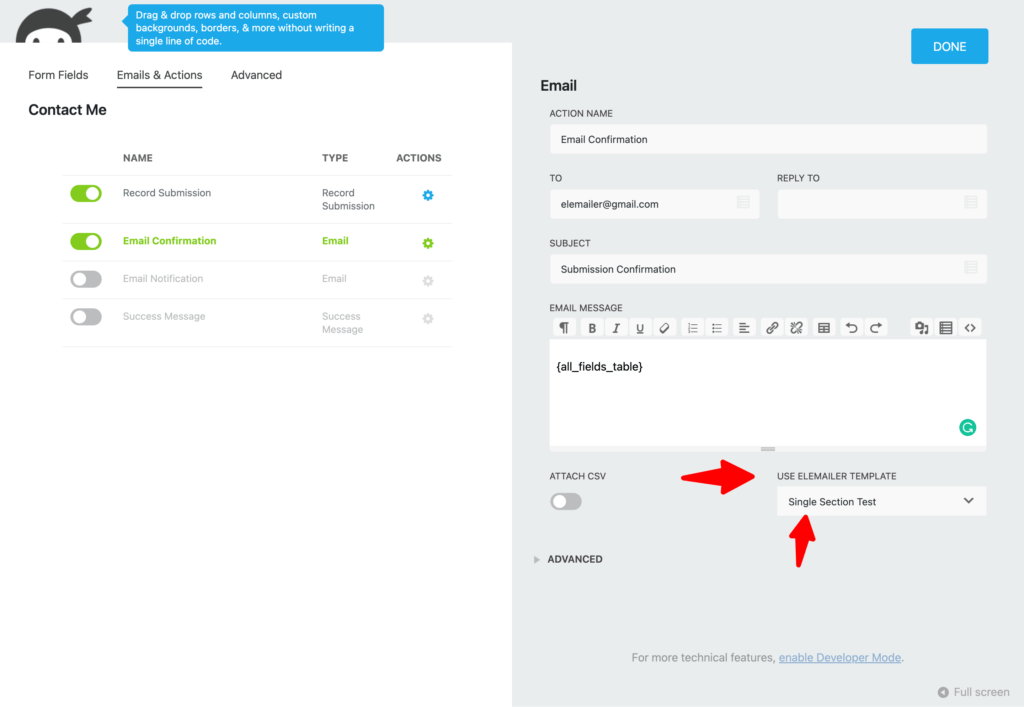Image resolution: width=1024 pixels, height=707 pixels.
Task: Click the undo arrow in editor toolbar
Action: tap(851, 328)
